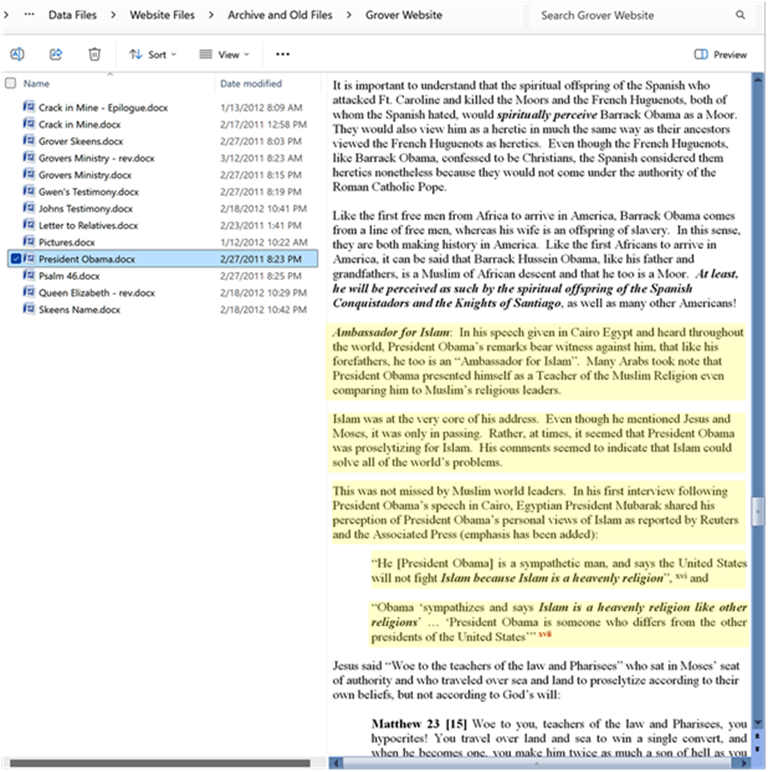Open the Sort dropdown menu
The height and width of the screenshot is (772, 768).
(x=152, y=54)
